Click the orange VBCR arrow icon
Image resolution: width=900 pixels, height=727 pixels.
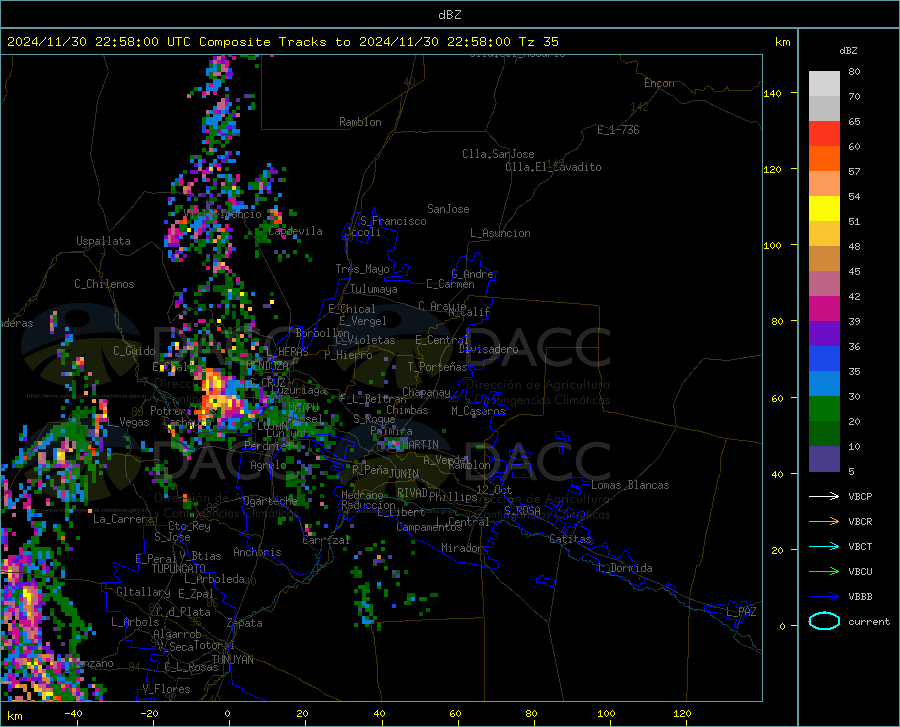(824, 521)
